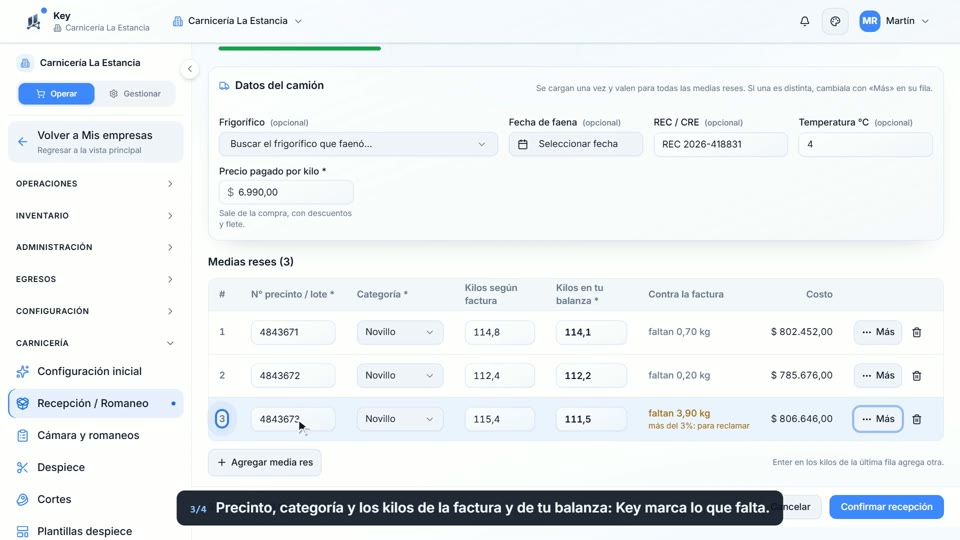Viewport: 960px width, 540px height.
Task: Click the Plantillas despiece icon
Action: pos(23,531)
